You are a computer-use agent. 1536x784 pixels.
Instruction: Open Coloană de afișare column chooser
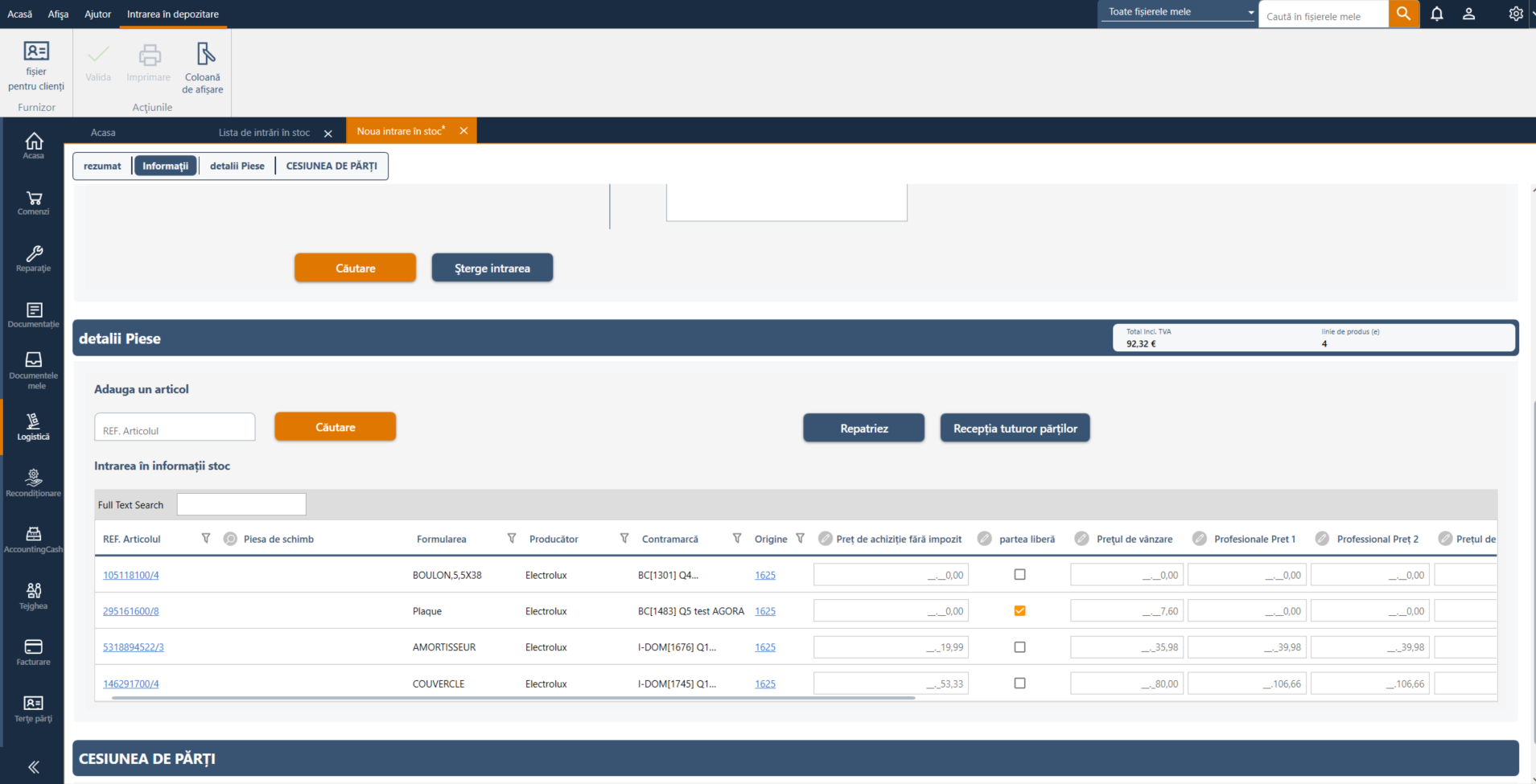pos(203,68)
